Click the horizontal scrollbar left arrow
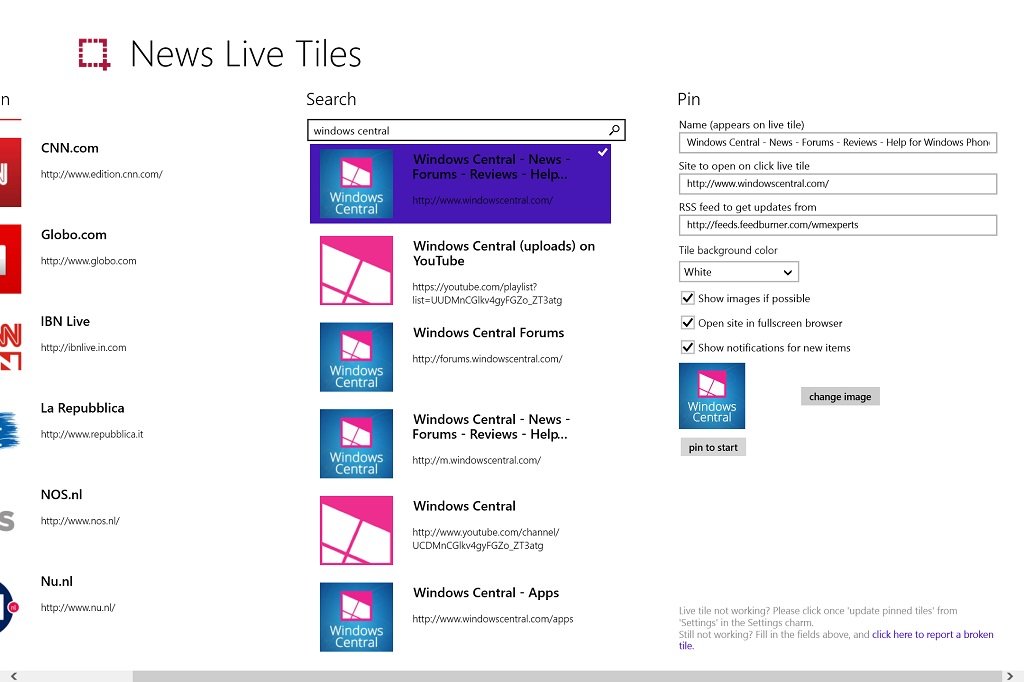Screen dimensions: 1024x682 [x=14, y=676]
